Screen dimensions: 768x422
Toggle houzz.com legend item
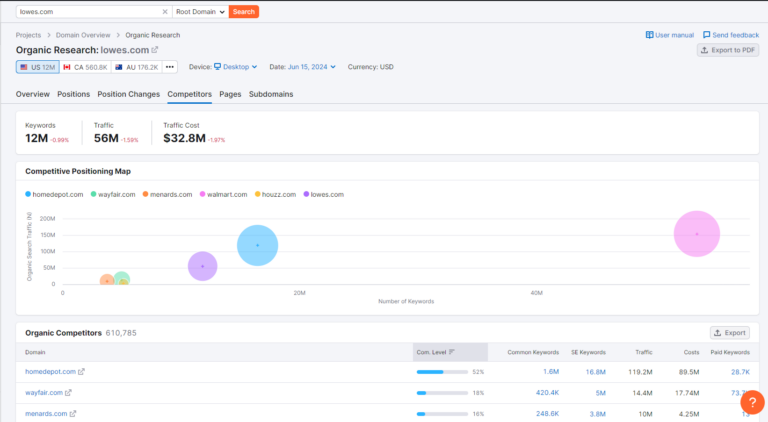(x=275, y=194)
